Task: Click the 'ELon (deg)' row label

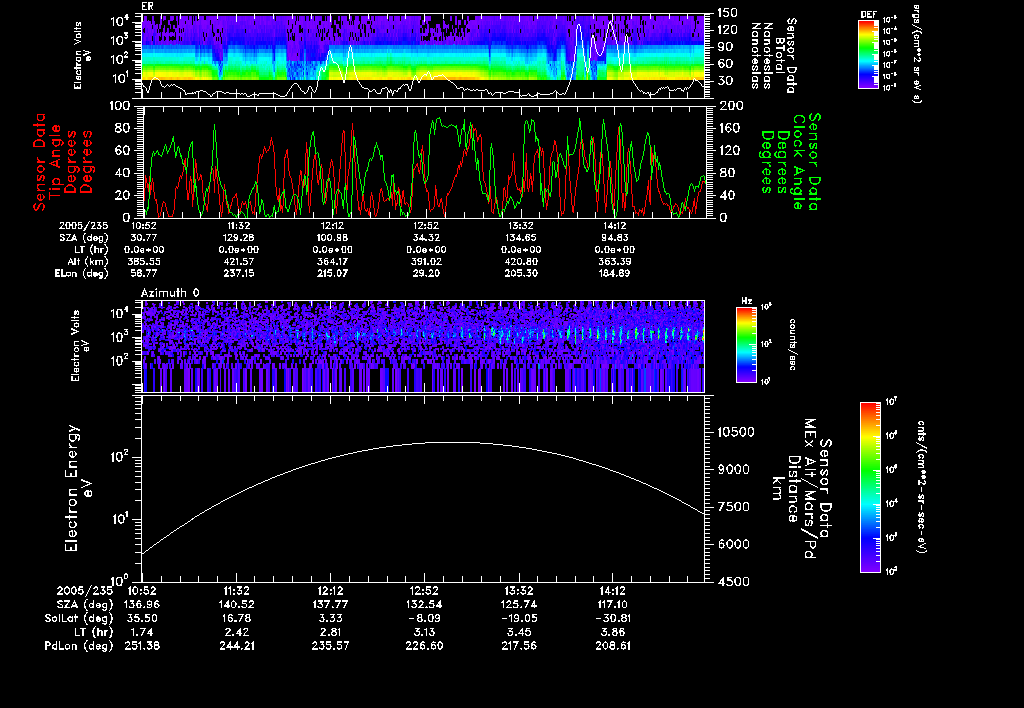Action: point(82,273)
